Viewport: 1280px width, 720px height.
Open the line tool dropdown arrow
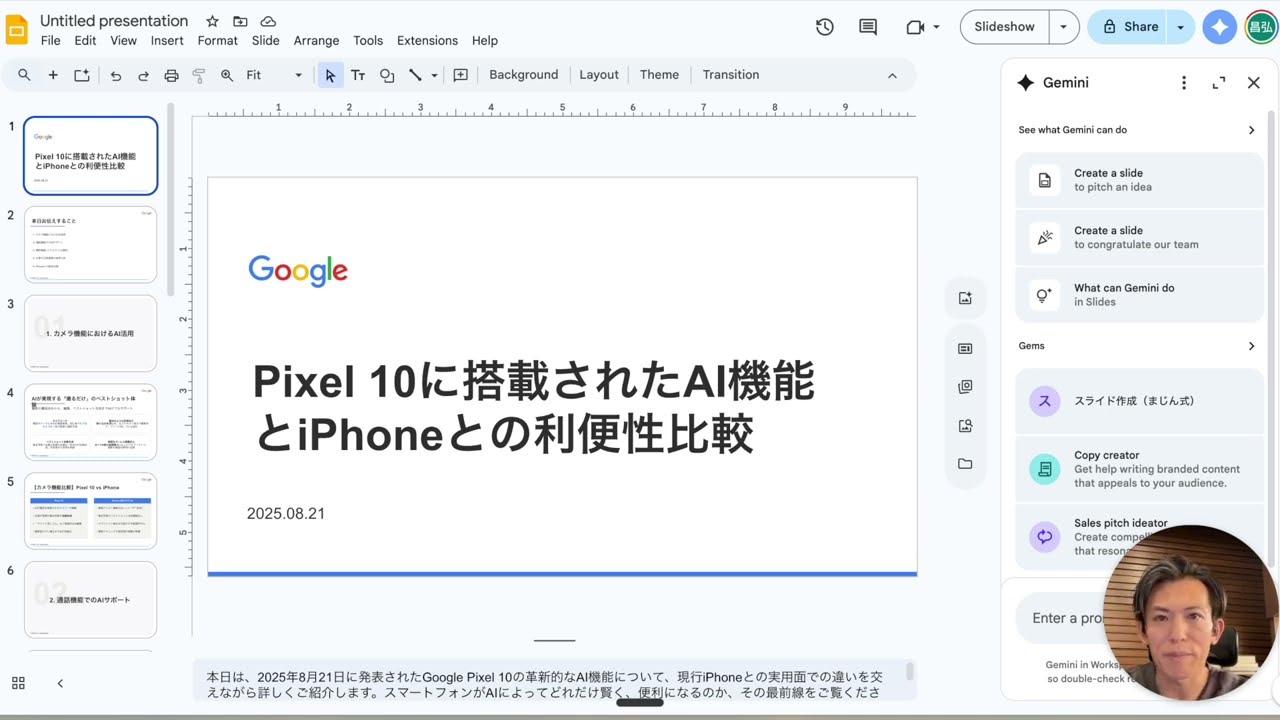click(x=434, y=75)
